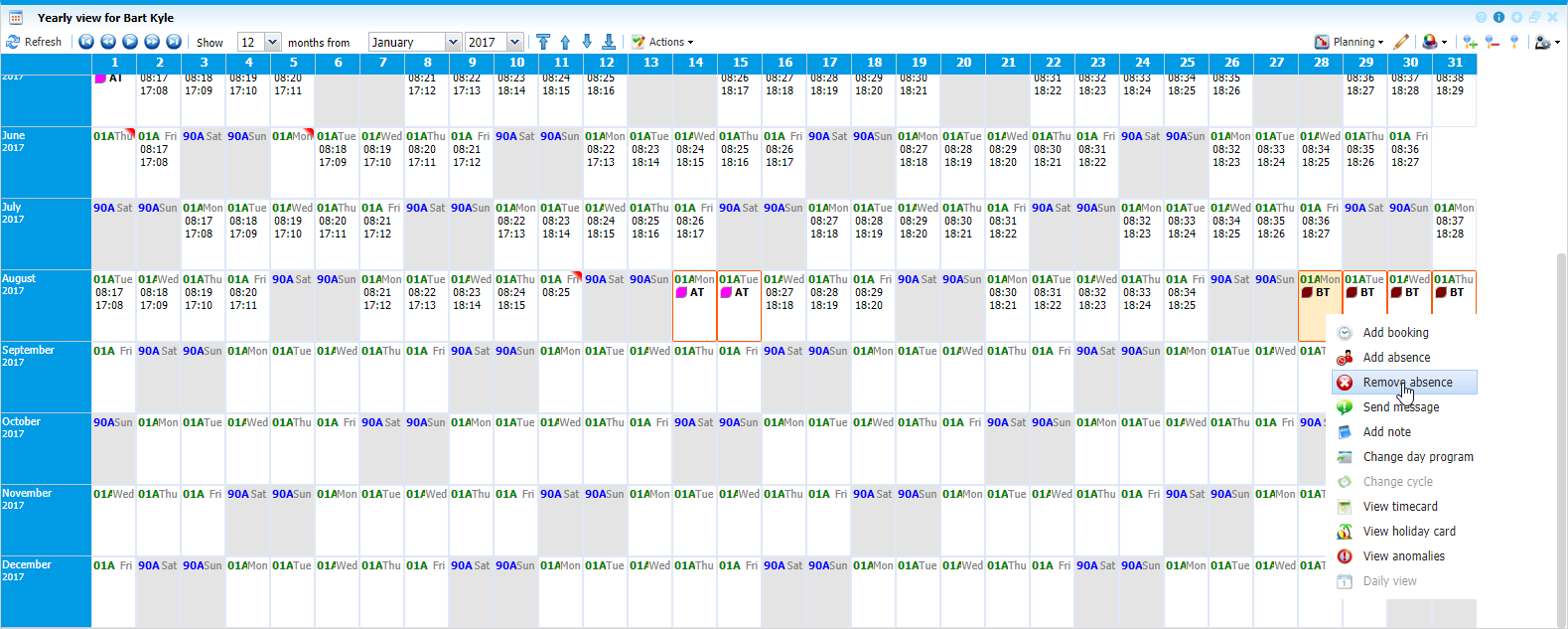Click Add booking in context menu

[x=1395, y=333]
